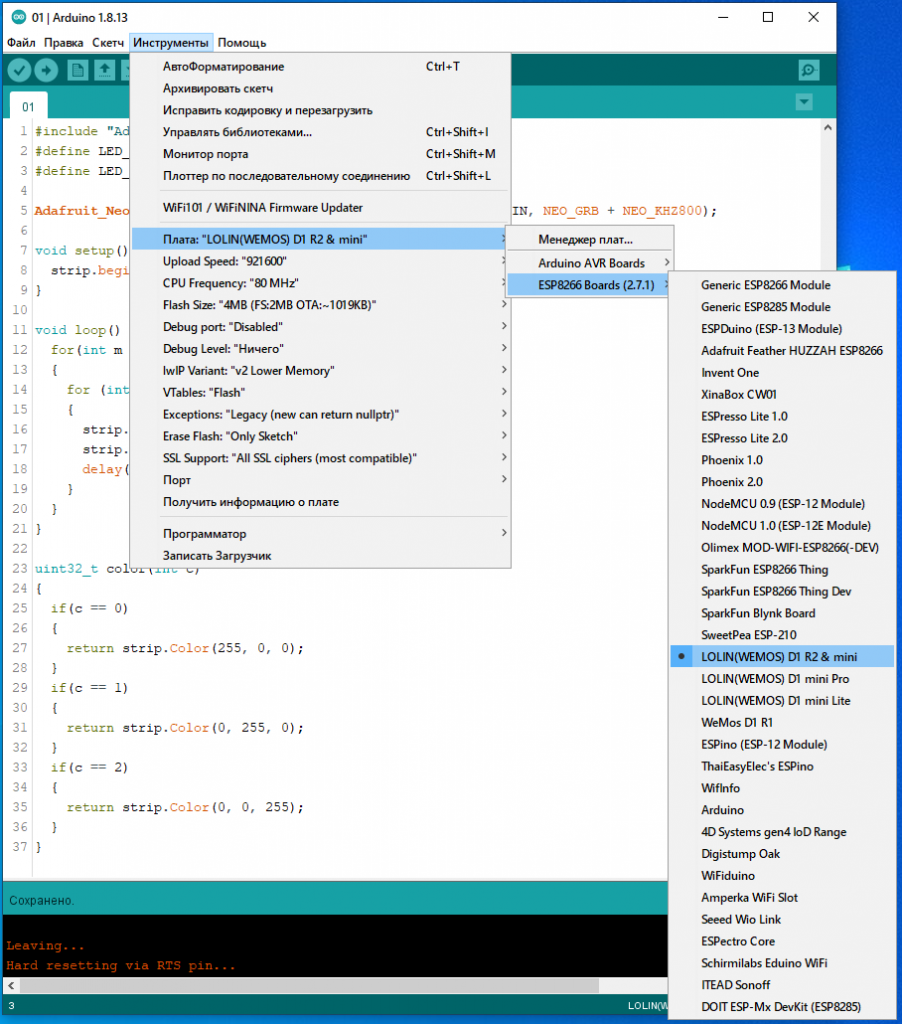Image resolution: width=902 pixels, height=1024 pixels.
Task: Click the Verify sketch checkmark icon
Action: (20, 70)
